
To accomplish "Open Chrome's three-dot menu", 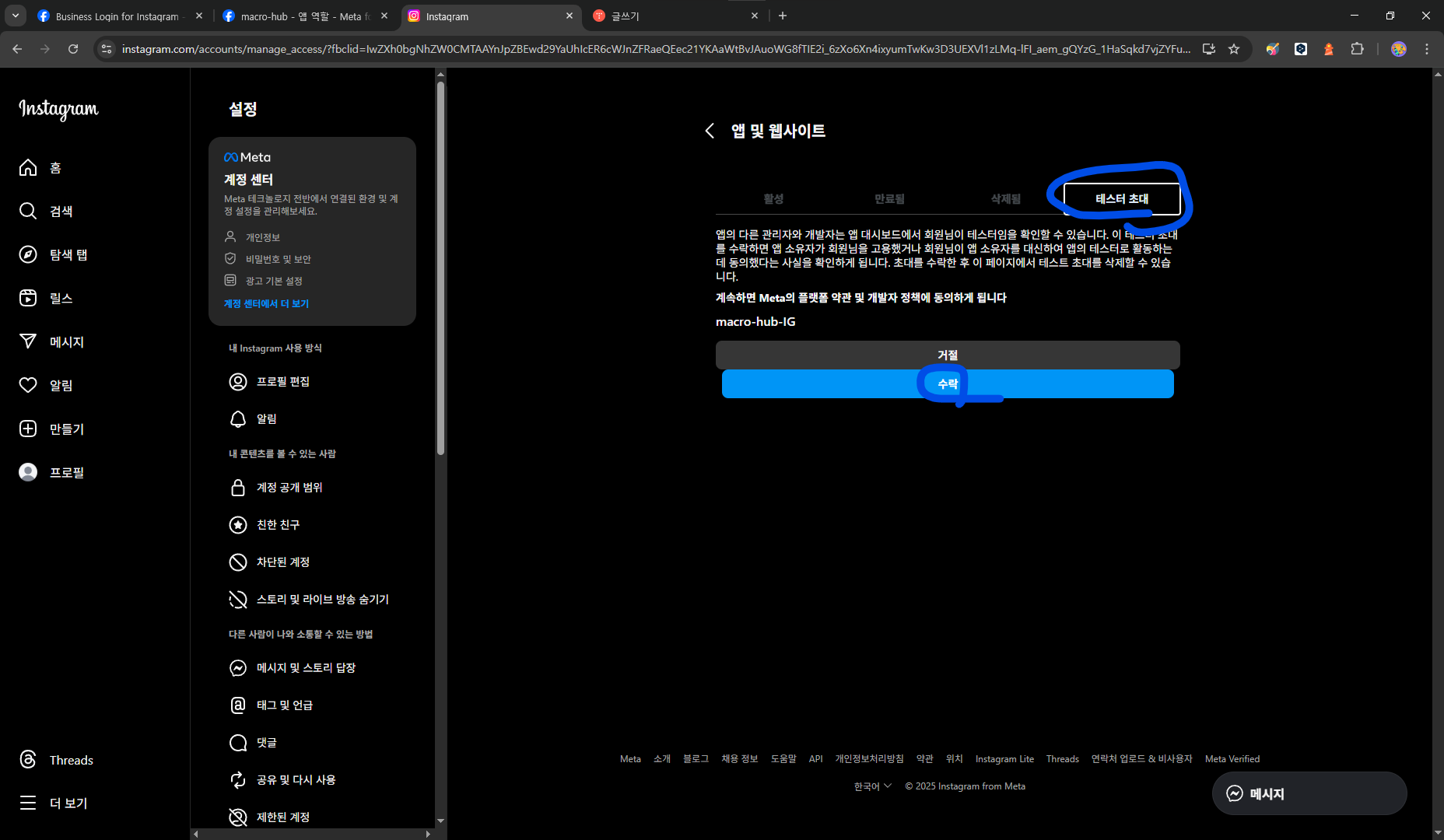I will click(1427, 49).
